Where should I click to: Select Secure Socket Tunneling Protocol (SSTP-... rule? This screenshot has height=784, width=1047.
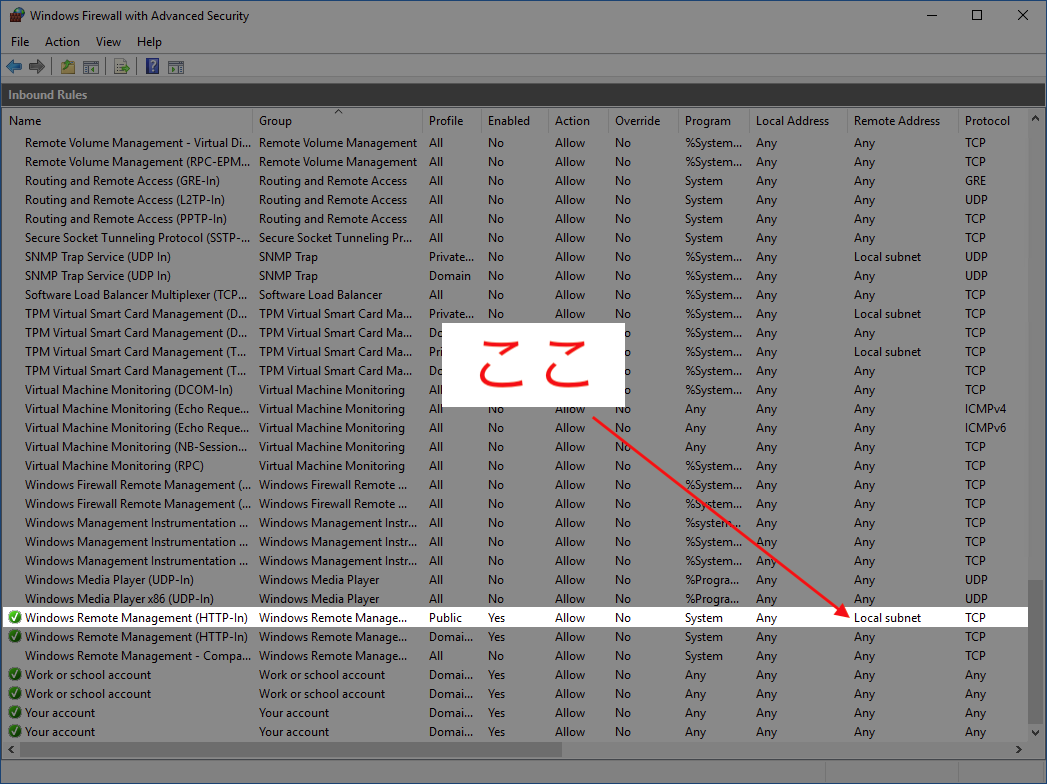pyautogui.click(x=514, y=238)
